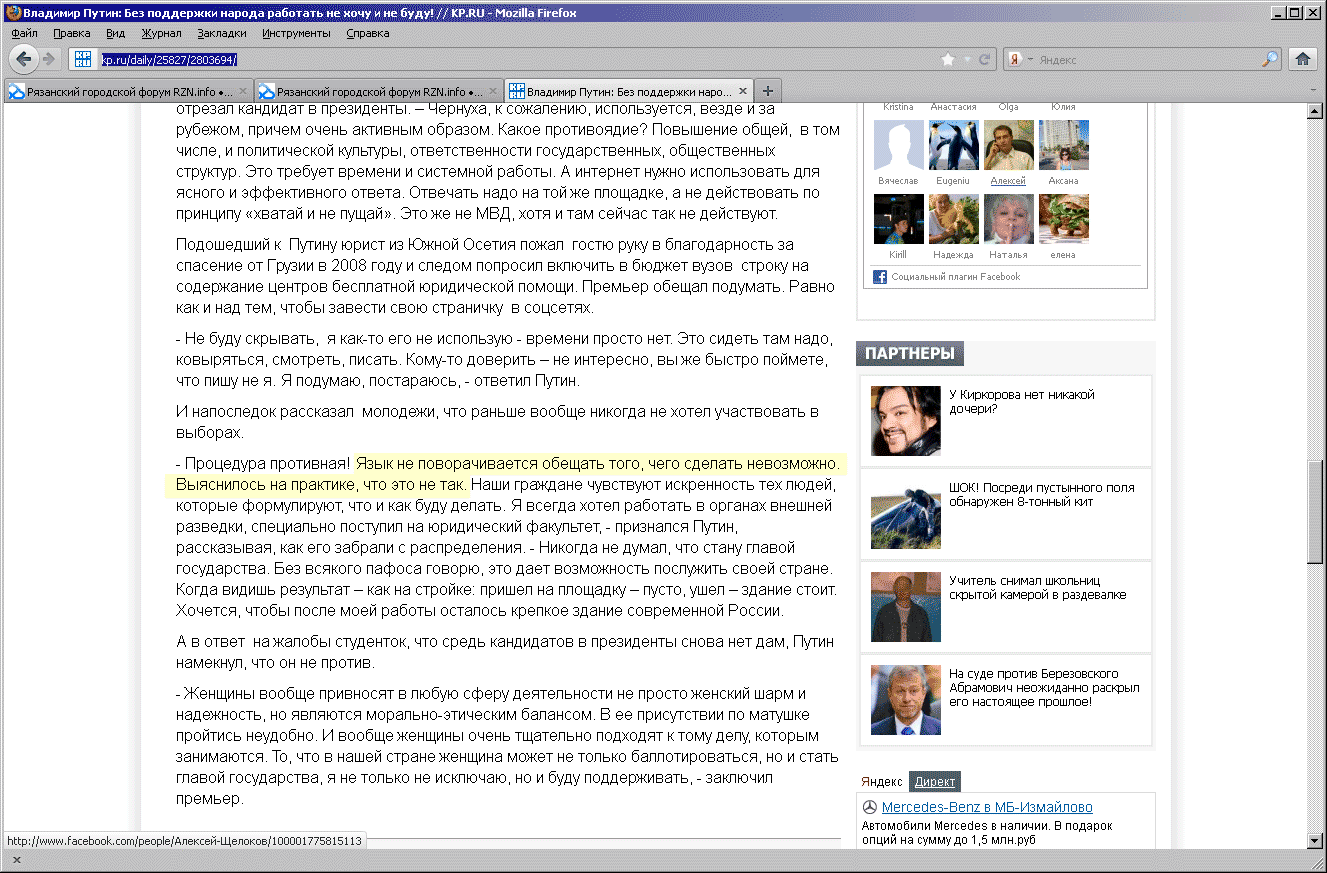
Task: Bookmark this page with the star icon
Action: pos(948,59)
